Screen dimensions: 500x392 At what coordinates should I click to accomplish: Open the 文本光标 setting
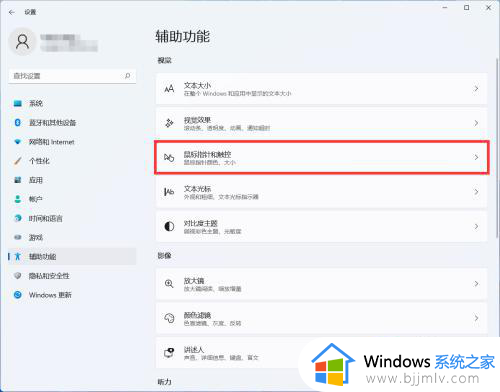click(x=322, y=192)
